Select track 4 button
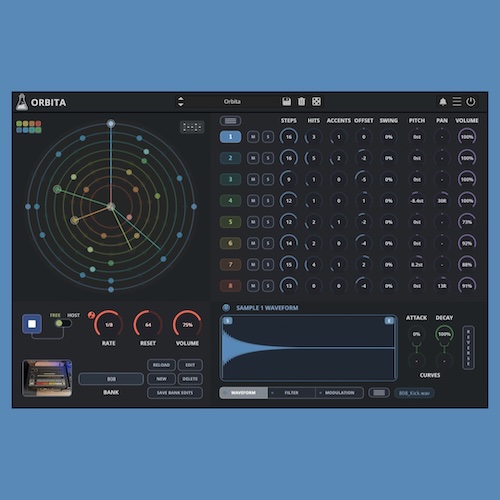The height and width of the screenshot is (500, 500). (230, 201)
